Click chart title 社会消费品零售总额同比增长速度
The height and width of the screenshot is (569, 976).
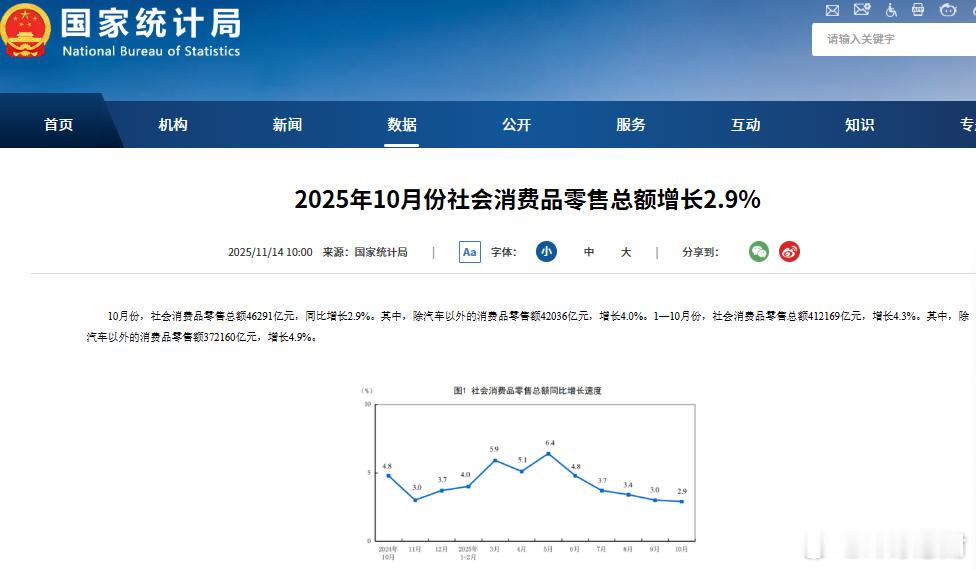pos(536,390)
